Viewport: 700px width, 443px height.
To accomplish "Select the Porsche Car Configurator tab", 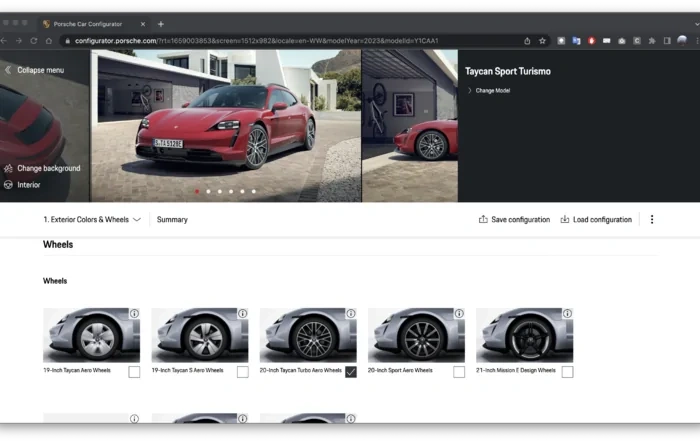I will pos(94,24).
